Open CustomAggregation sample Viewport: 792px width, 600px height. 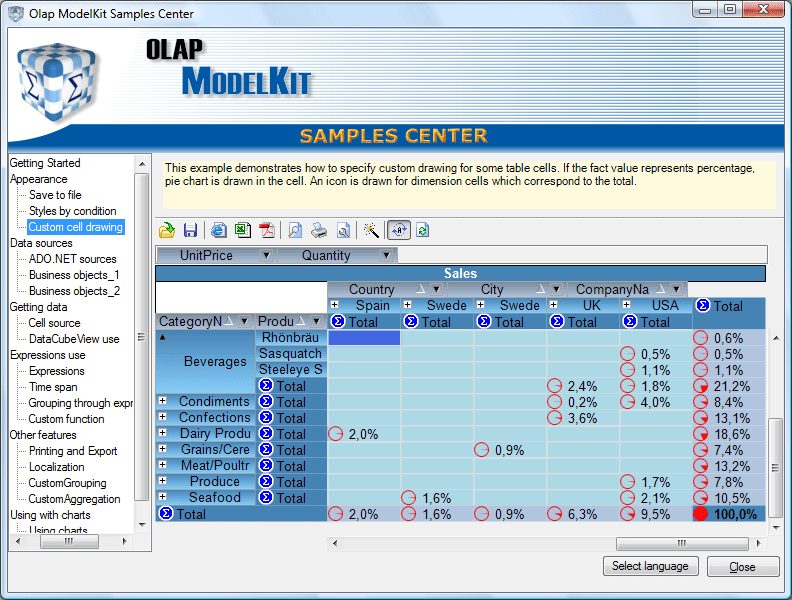[x=74, y=499]
